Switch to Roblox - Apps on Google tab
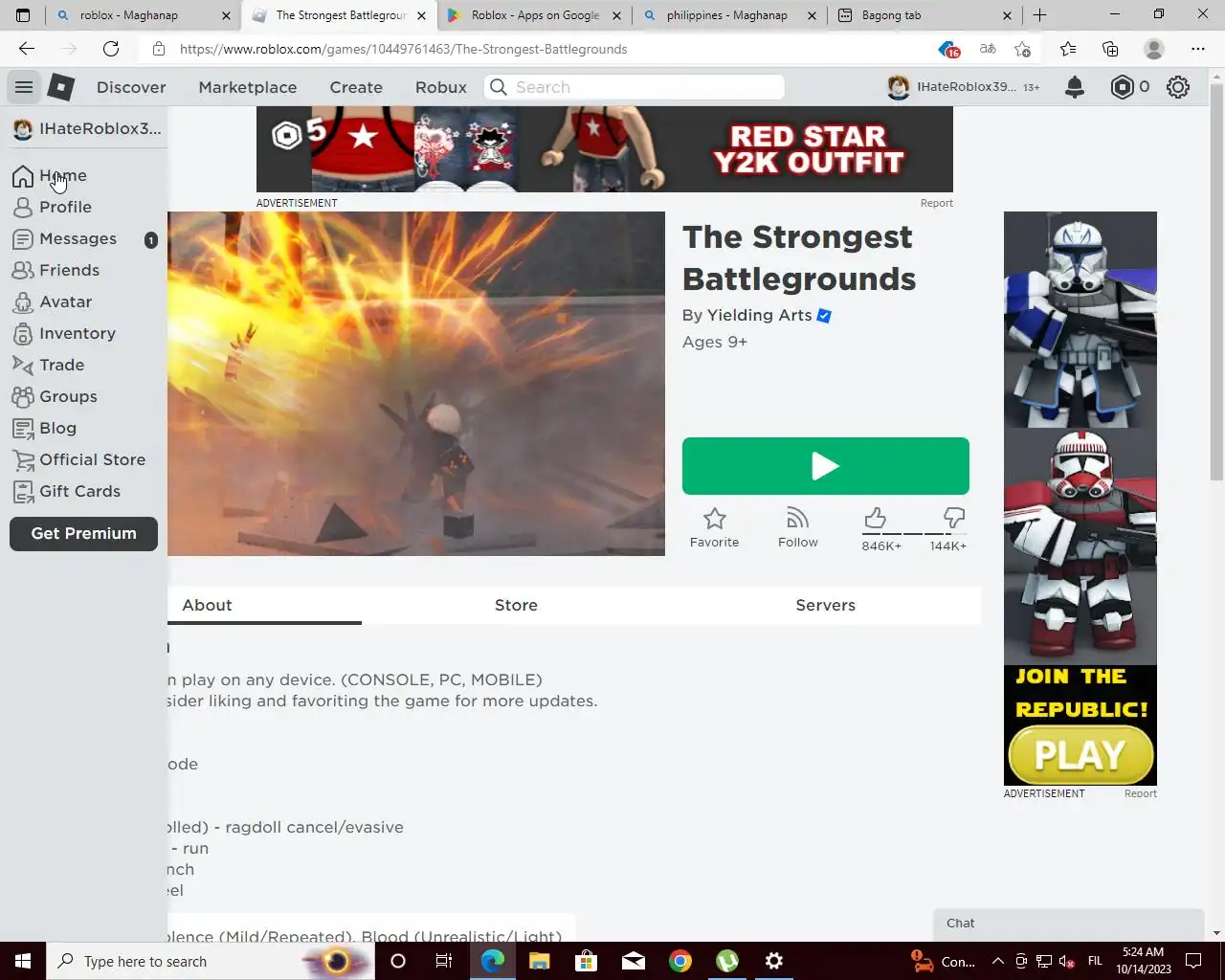This screenshot has width=1225, height=980. [x=534, y=15]
